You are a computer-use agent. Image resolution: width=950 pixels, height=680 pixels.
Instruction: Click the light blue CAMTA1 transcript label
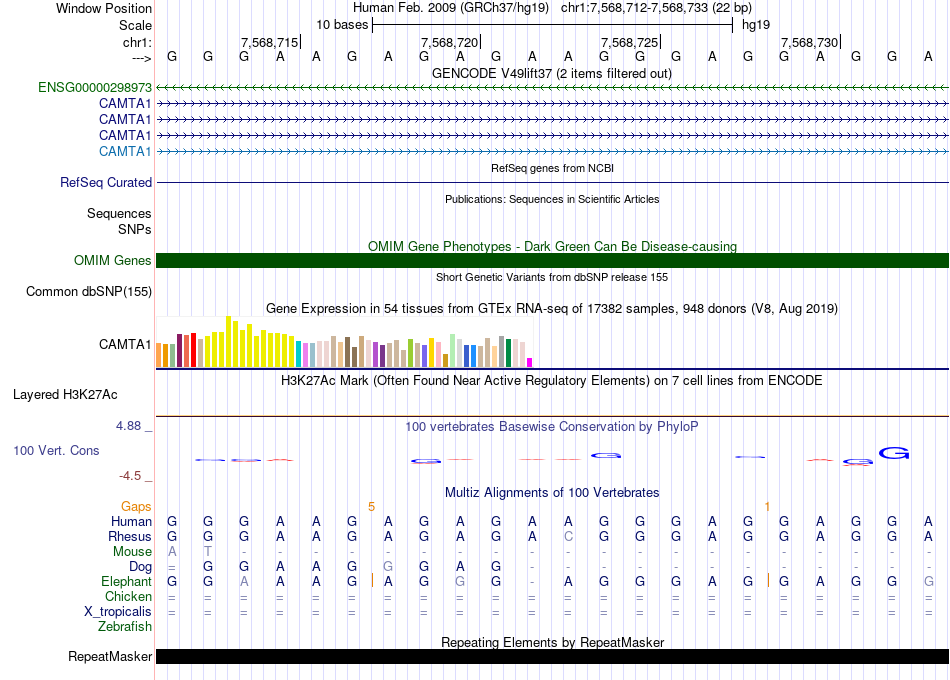(x=125, y=151)
